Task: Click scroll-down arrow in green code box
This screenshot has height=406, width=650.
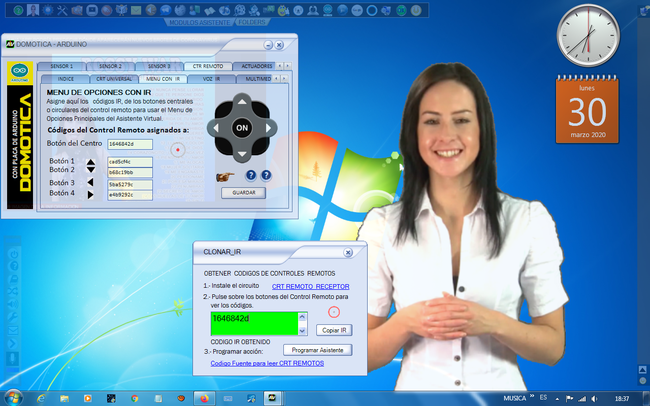Action: [302, 331]
